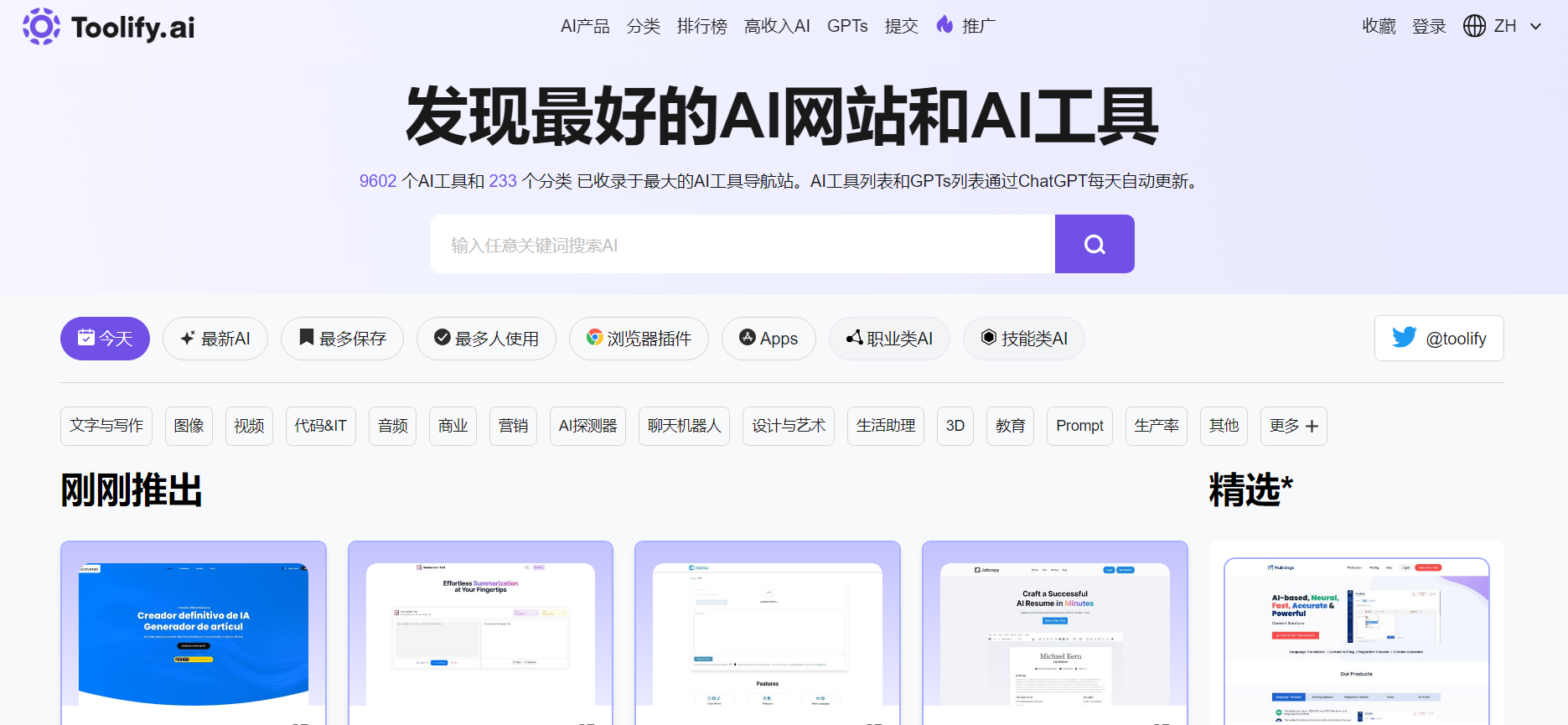The height and width of the screenshot is (725, 1568).
Task: Click the Twitter bird icon
Action: [1404, 337]
